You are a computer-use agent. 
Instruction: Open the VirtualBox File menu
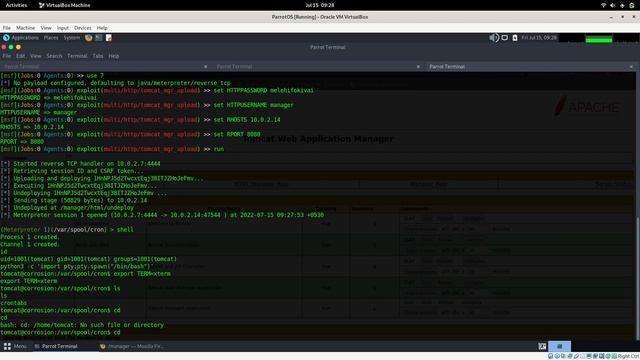click(7, 28)
